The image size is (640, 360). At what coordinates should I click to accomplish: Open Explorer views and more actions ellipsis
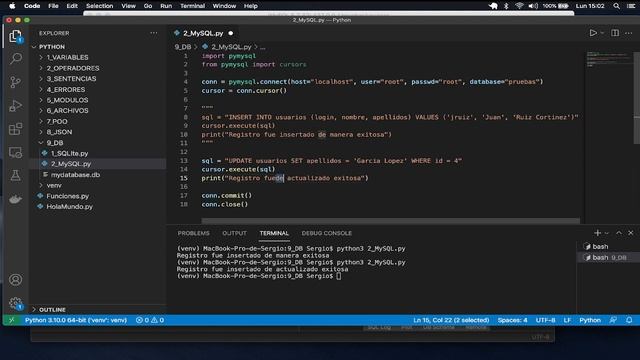(153, 33)
